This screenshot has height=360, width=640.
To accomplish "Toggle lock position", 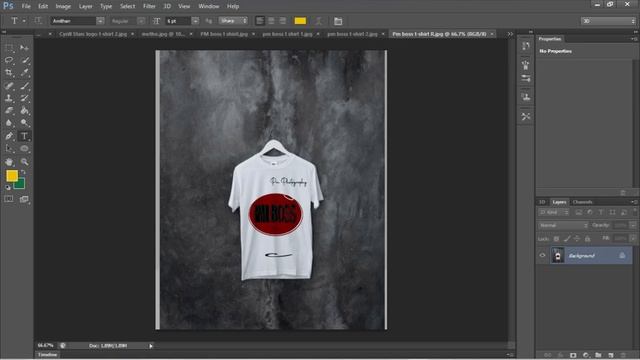I will 577,239.
